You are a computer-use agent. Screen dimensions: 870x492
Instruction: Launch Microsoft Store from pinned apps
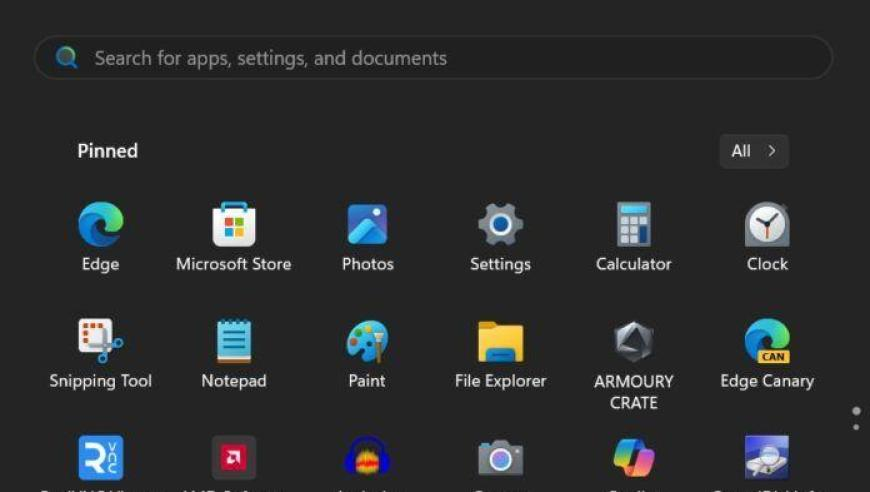click(234, 225)
